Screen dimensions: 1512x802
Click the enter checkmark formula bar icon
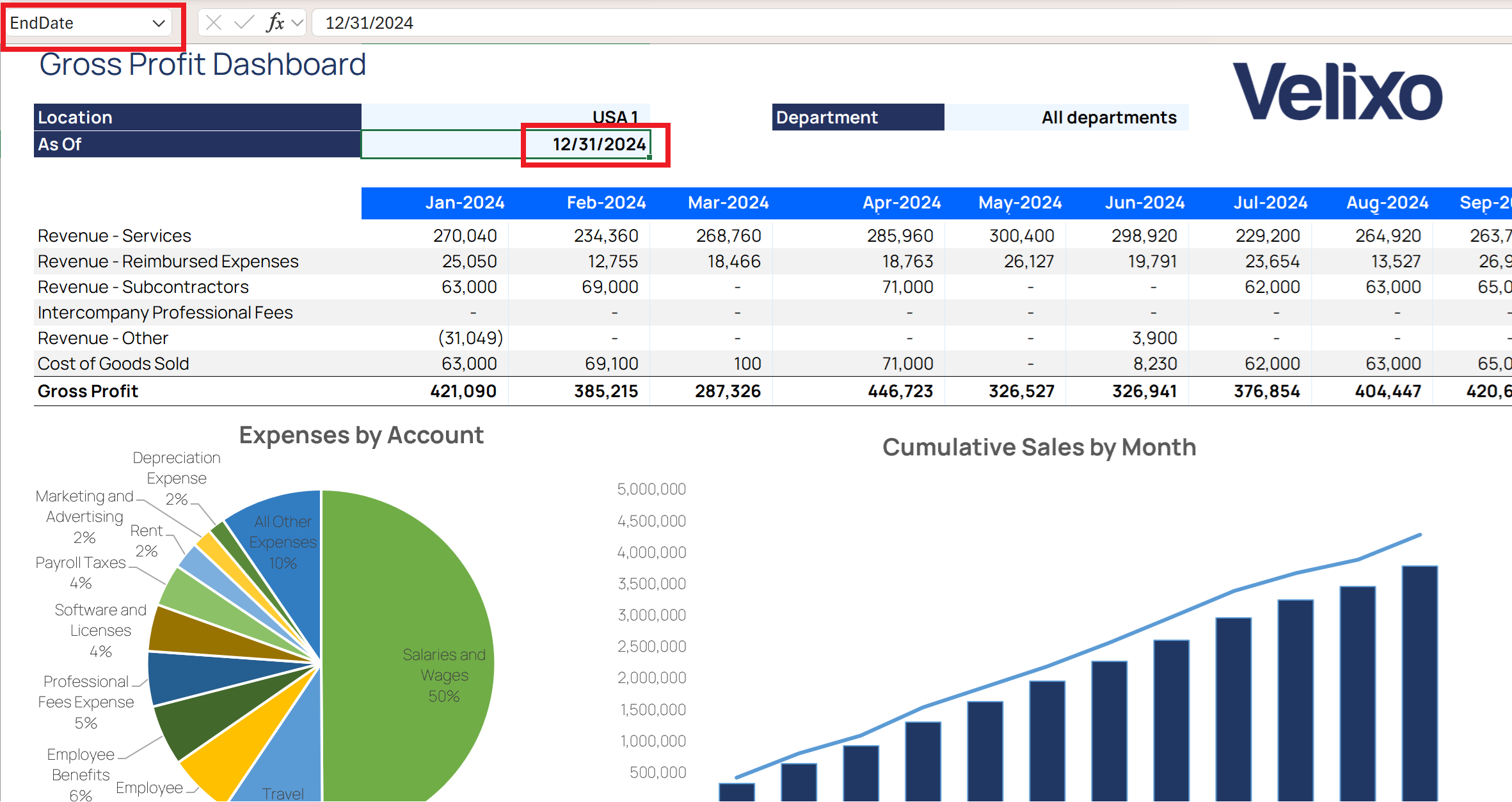pos(244,23)
